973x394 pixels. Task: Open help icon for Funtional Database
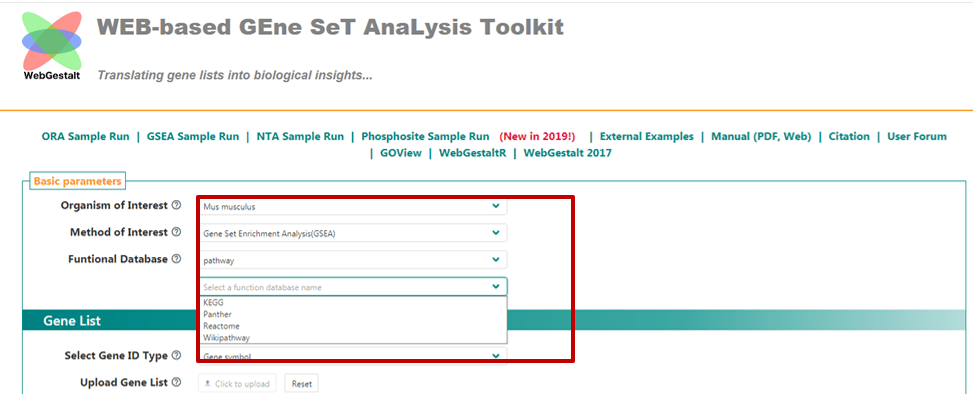click(176, 259)
